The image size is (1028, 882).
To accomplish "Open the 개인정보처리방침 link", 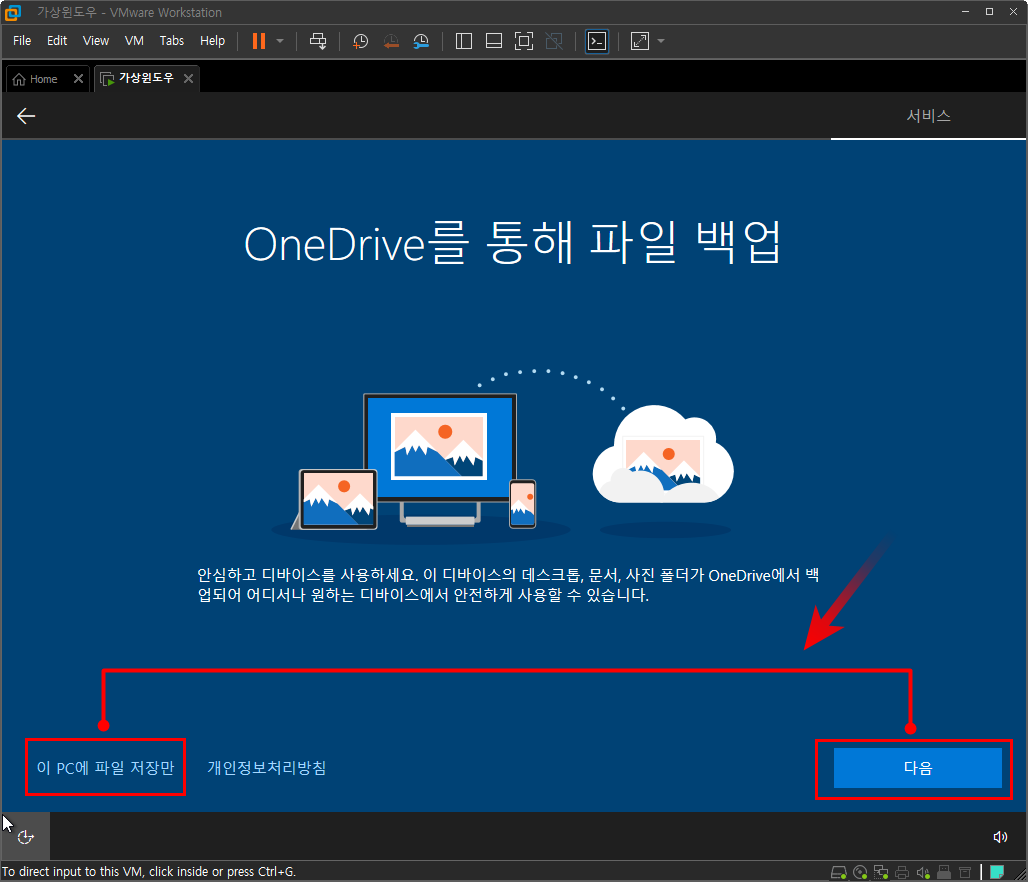I will (x=266, y=767).
